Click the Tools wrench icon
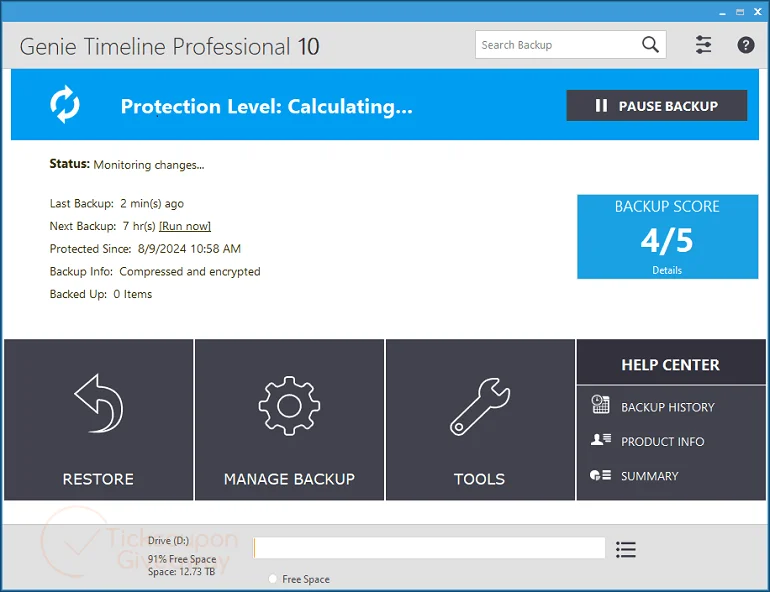This screenshot has height=592, width=770. click(480, 406)
